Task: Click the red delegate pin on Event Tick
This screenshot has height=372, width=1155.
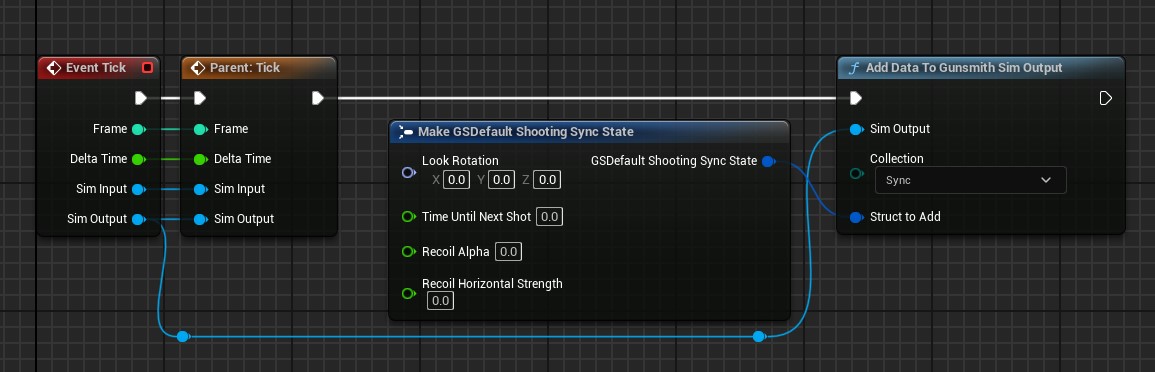Action: 147,68
